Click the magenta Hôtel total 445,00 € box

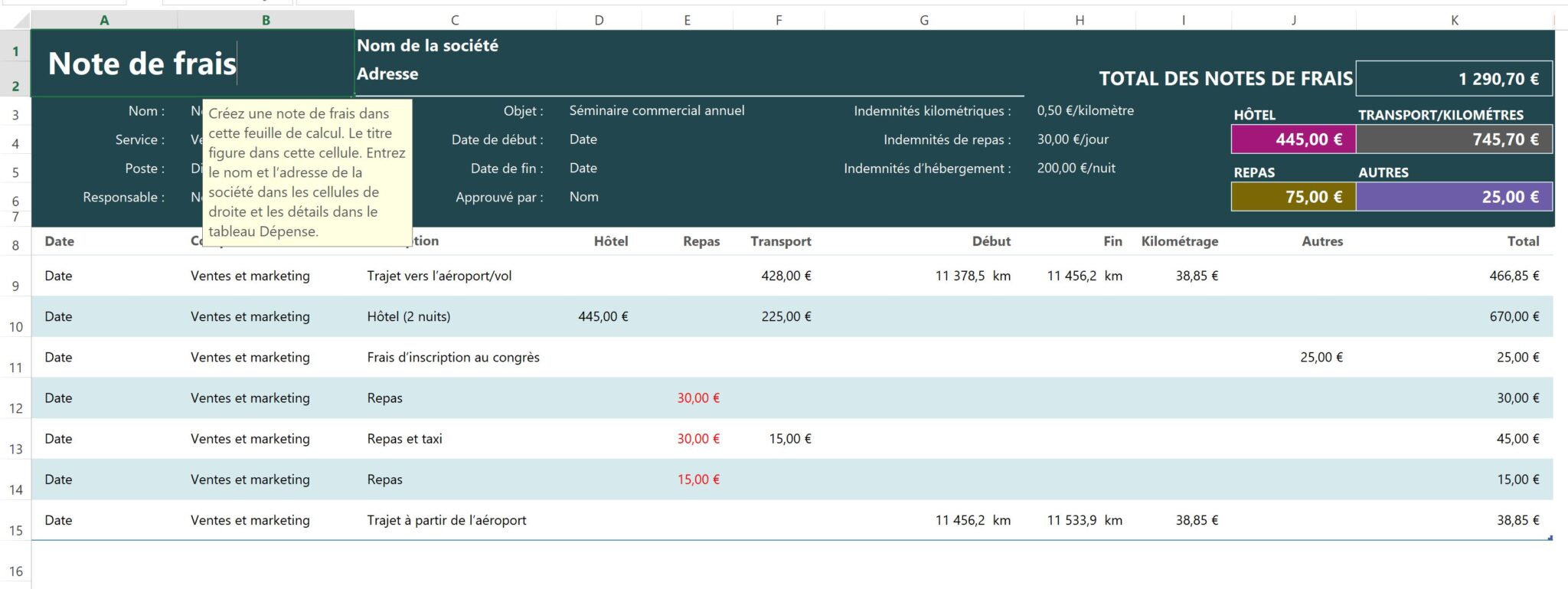[x=1293, y=139]
